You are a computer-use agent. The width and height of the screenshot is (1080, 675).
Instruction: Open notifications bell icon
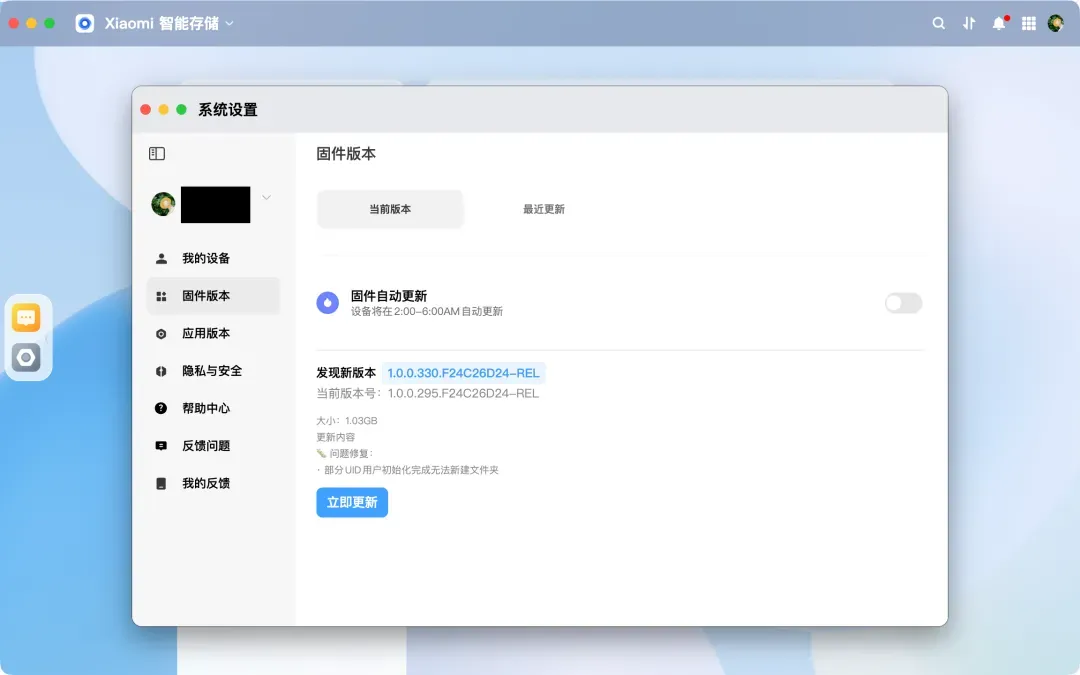click(999, 23)
